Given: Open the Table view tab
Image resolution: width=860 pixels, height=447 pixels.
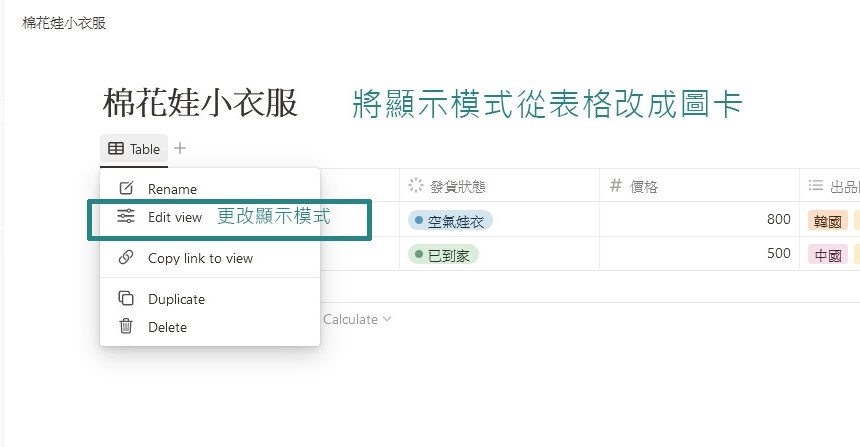Looking at the screenshot, I should (134, 149).
